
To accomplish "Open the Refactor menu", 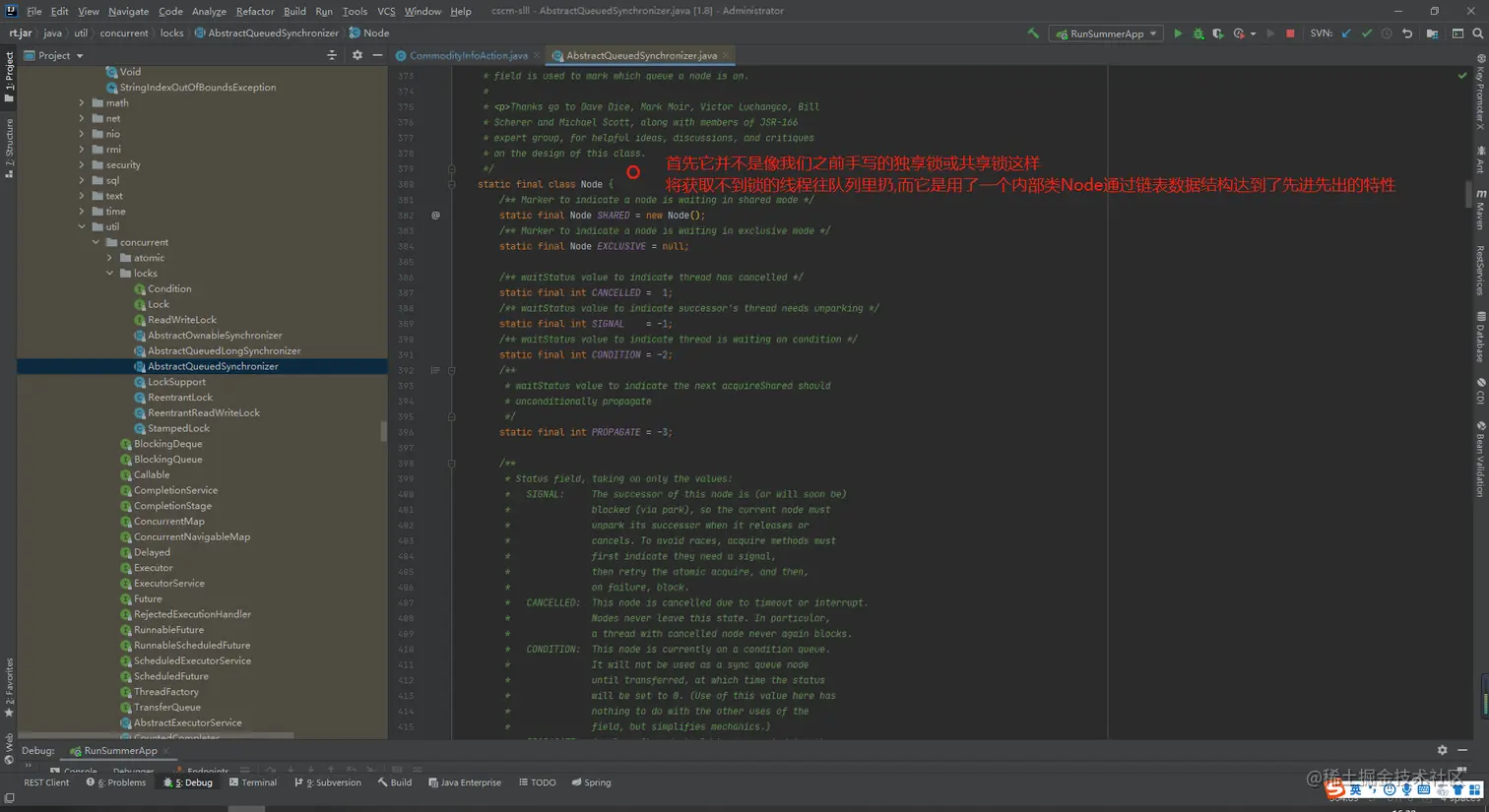I will coord(255,11).
